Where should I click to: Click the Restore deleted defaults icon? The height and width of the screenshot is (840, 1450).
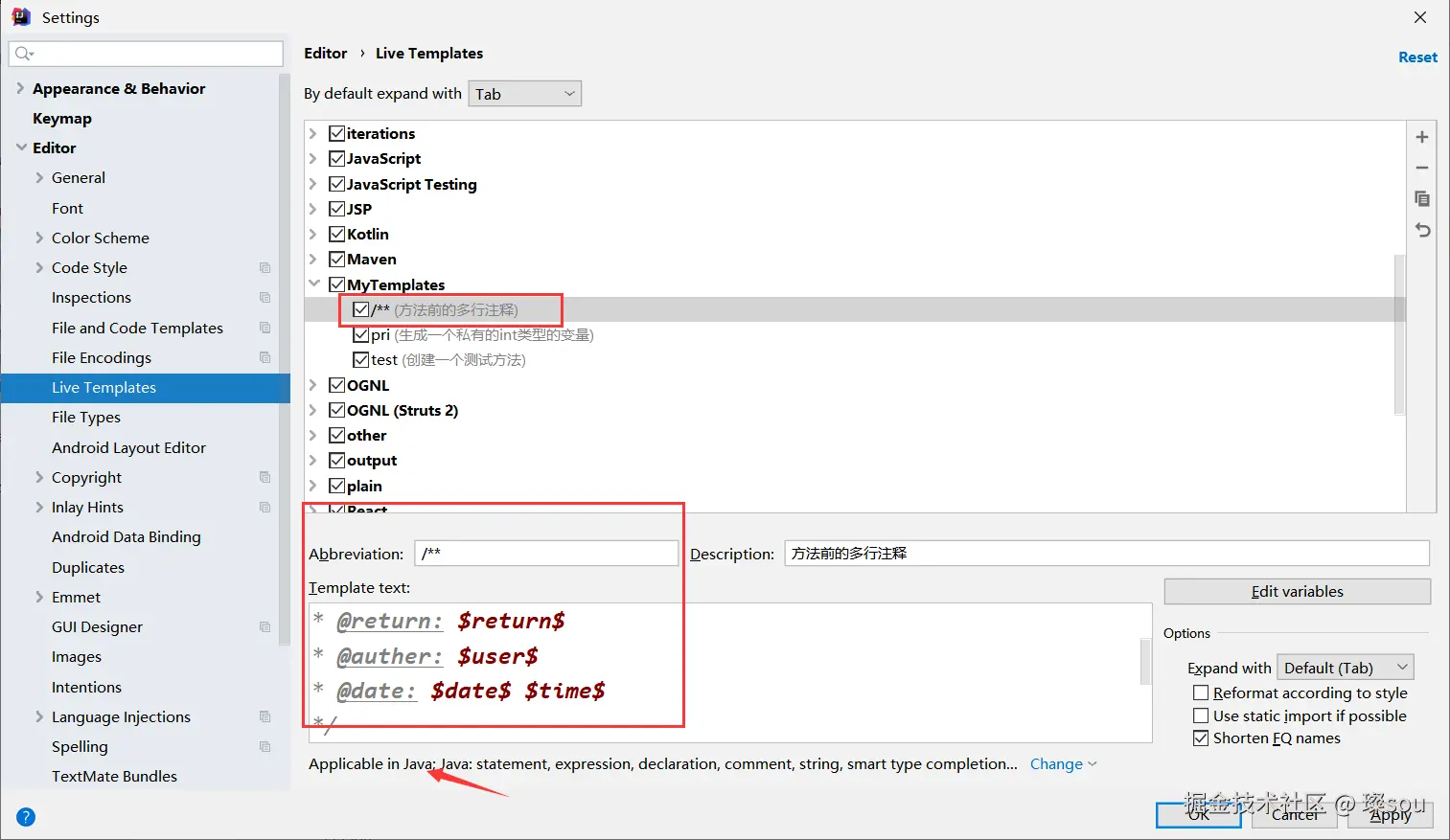tap(1422, 230)
